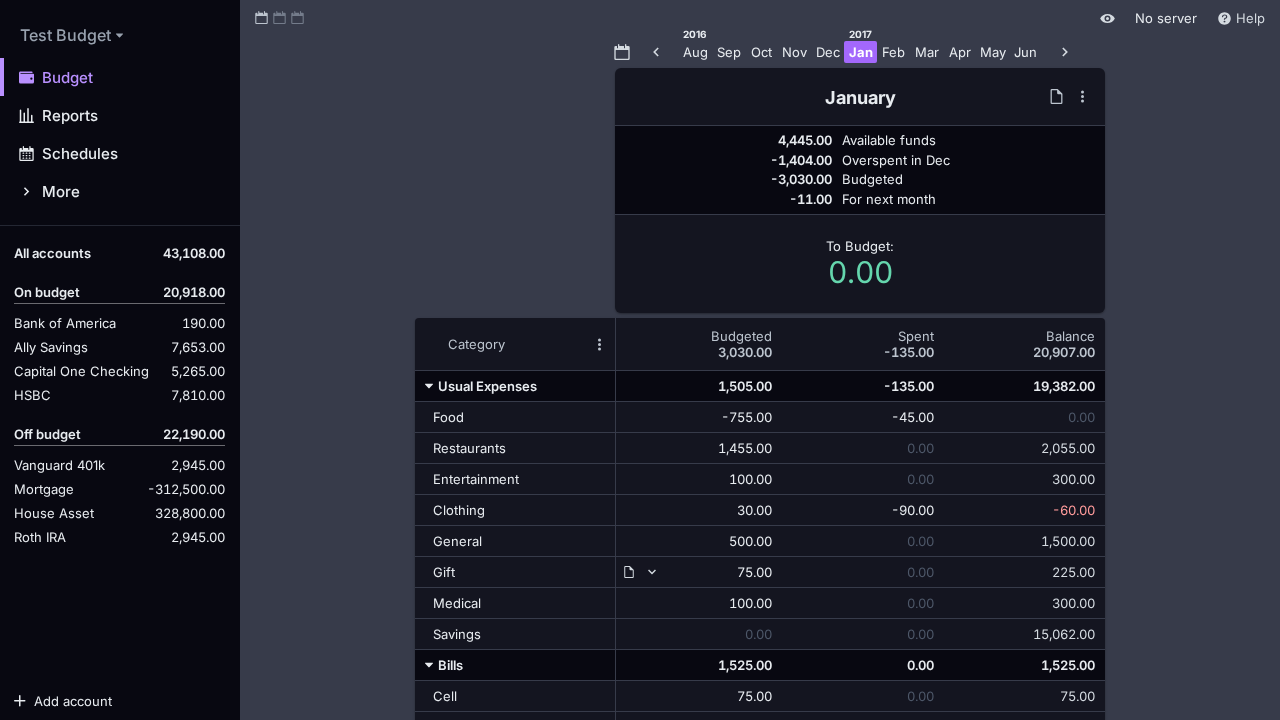
Task: Click Add account button
Action: (x=63, y=701)
